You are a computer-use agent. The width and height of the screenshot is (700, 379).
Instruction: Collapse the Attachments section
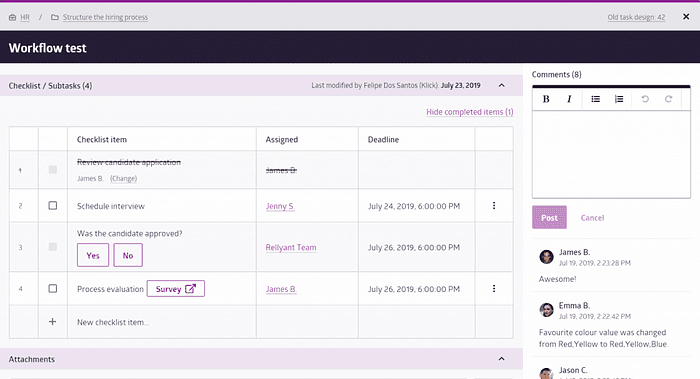click(502, 359)
